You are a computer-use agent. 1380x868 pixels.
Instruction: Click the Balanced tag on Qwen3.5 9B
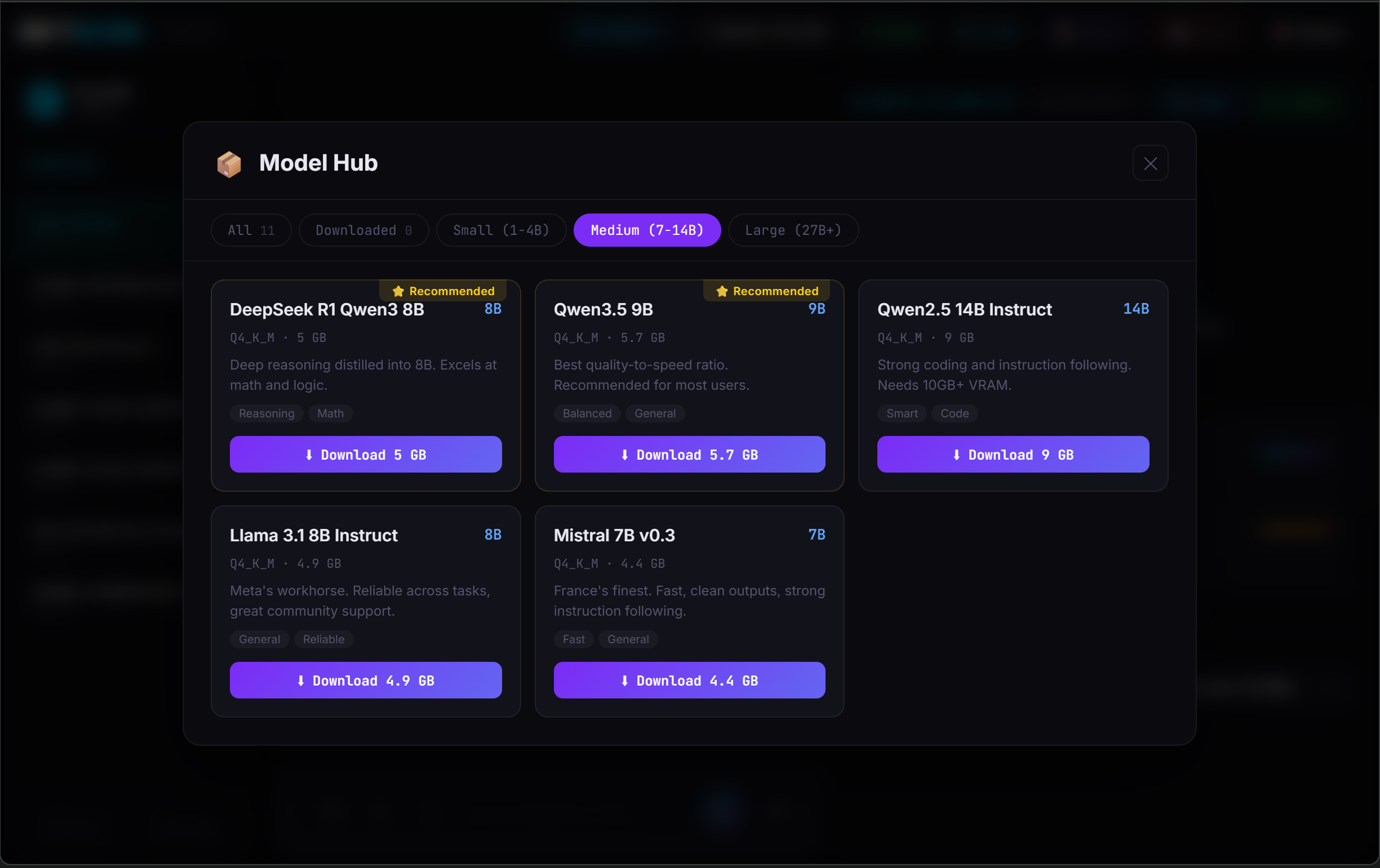click(587, 413)
